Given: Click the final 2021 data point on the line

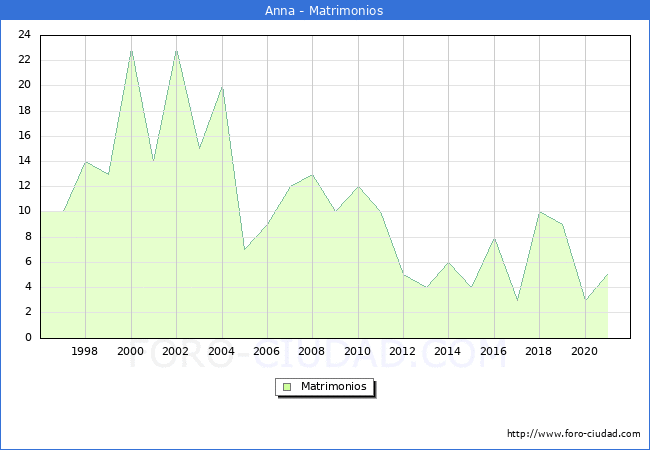Looking at the screenshot, I should click(607, 275).
